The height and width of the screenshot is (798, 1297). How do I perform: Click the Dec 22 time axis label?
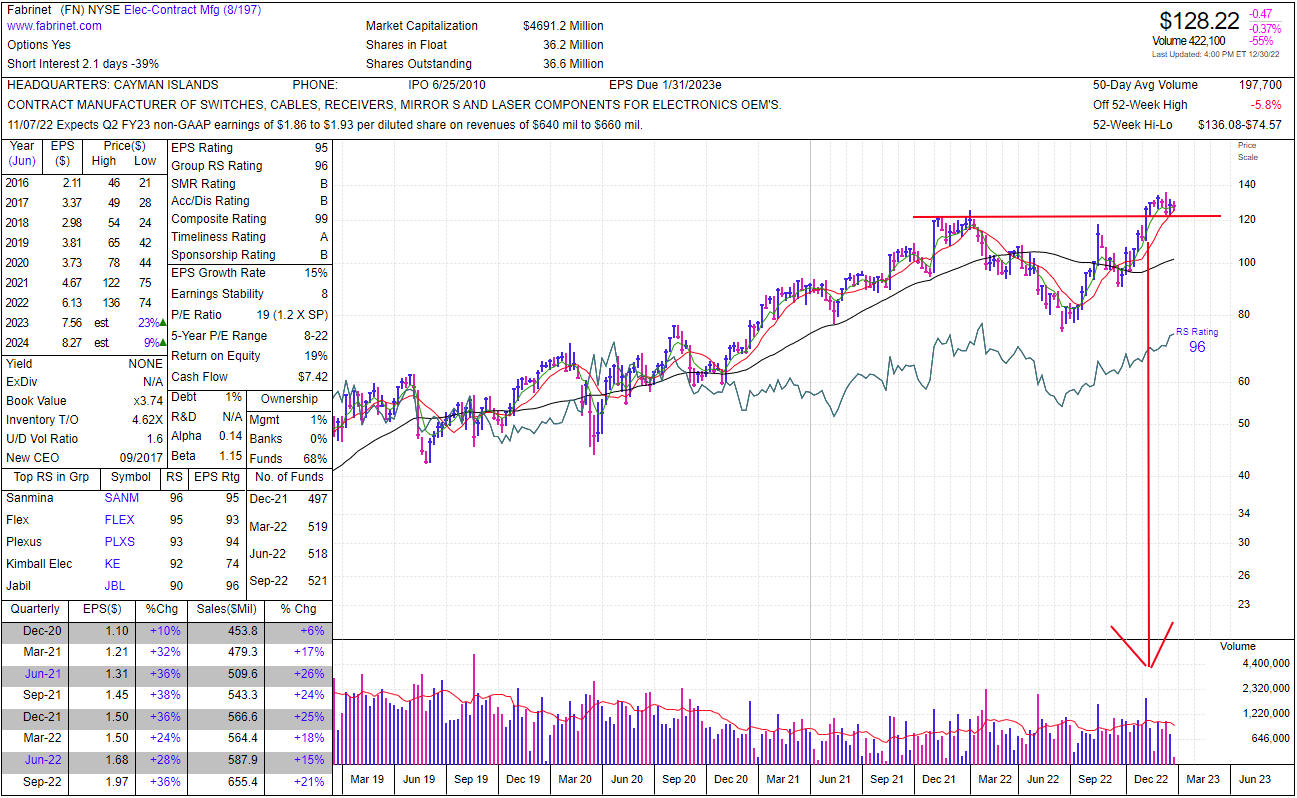[1150, 779]
